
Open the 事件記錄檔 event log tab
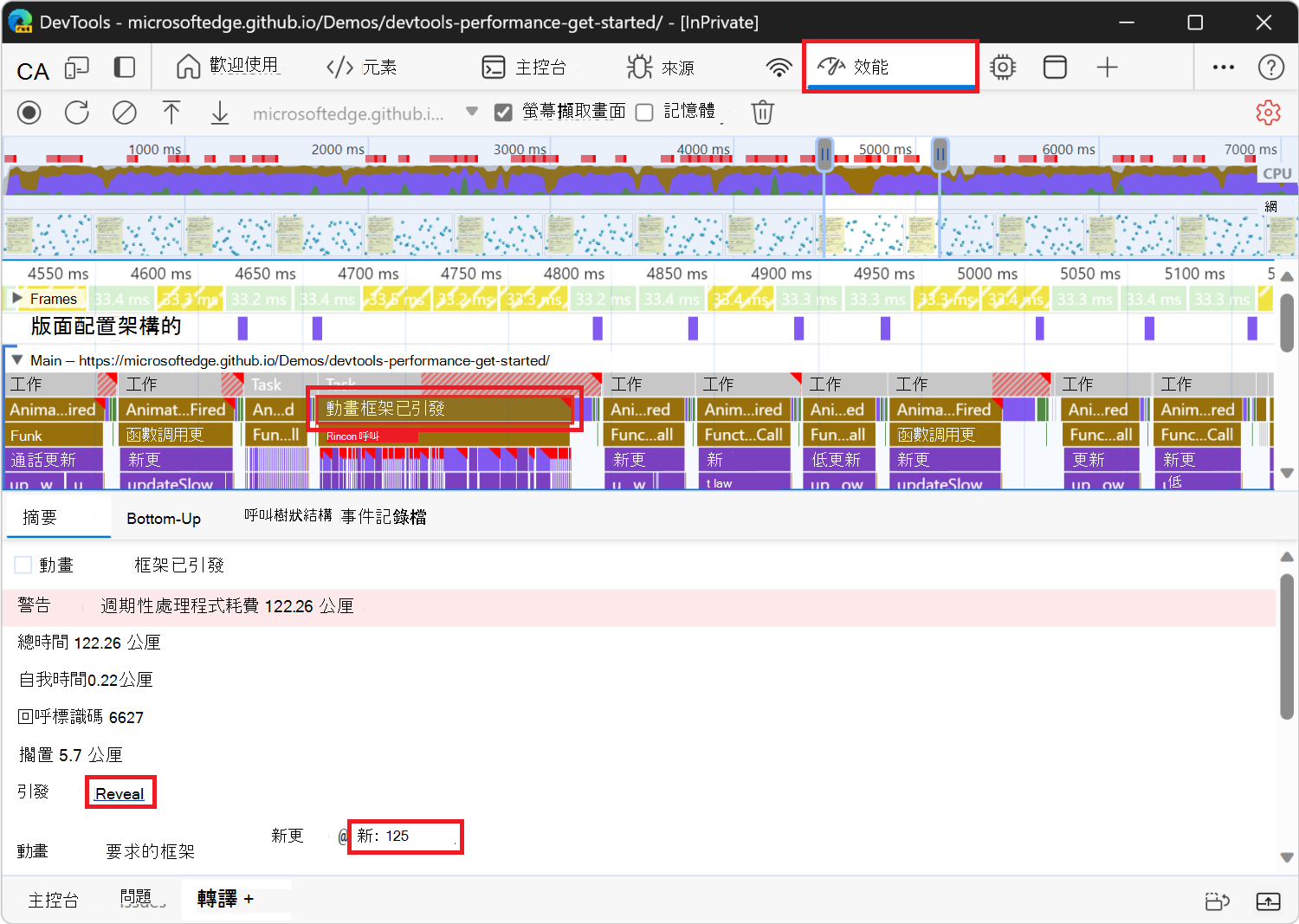point(384,517)
